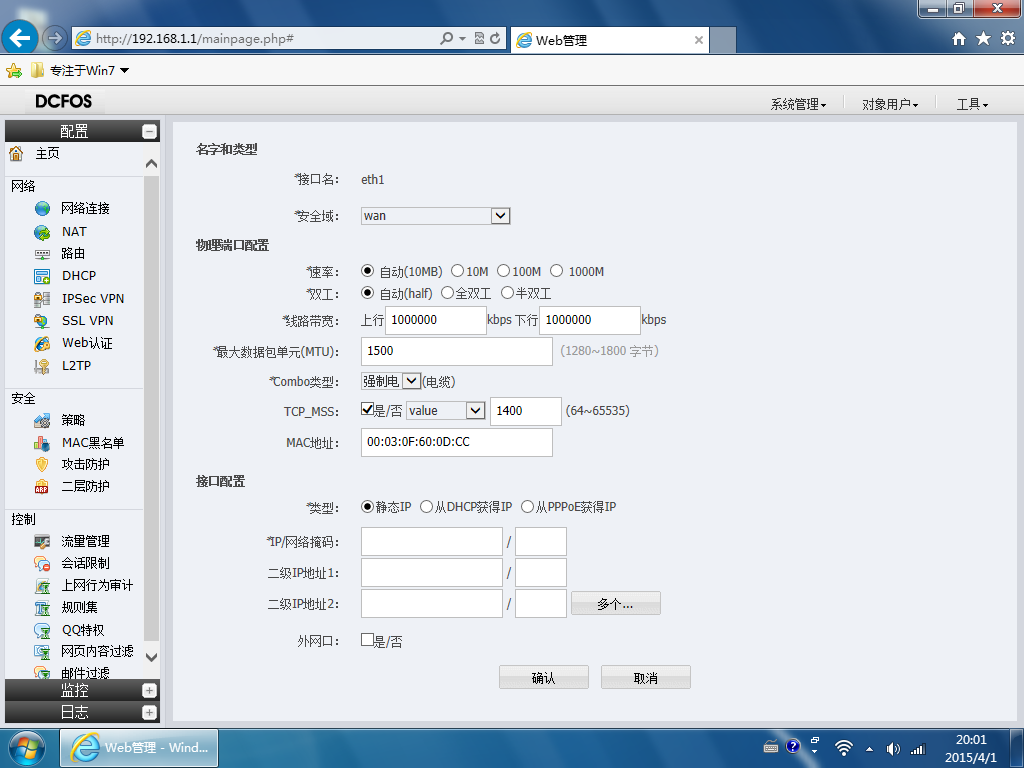Open the 网页内容过滤 icon
The image size is (1024, 768).
[x=42, y=652]
